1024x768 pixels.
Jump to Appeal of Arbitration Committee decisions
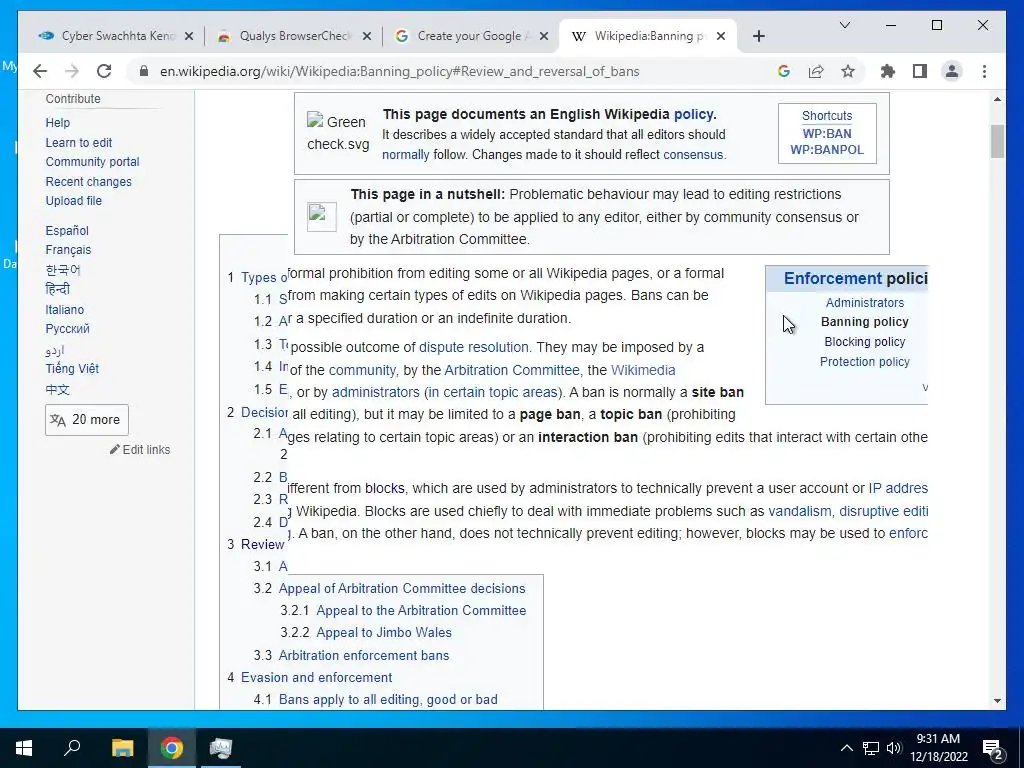pos(402,588)
